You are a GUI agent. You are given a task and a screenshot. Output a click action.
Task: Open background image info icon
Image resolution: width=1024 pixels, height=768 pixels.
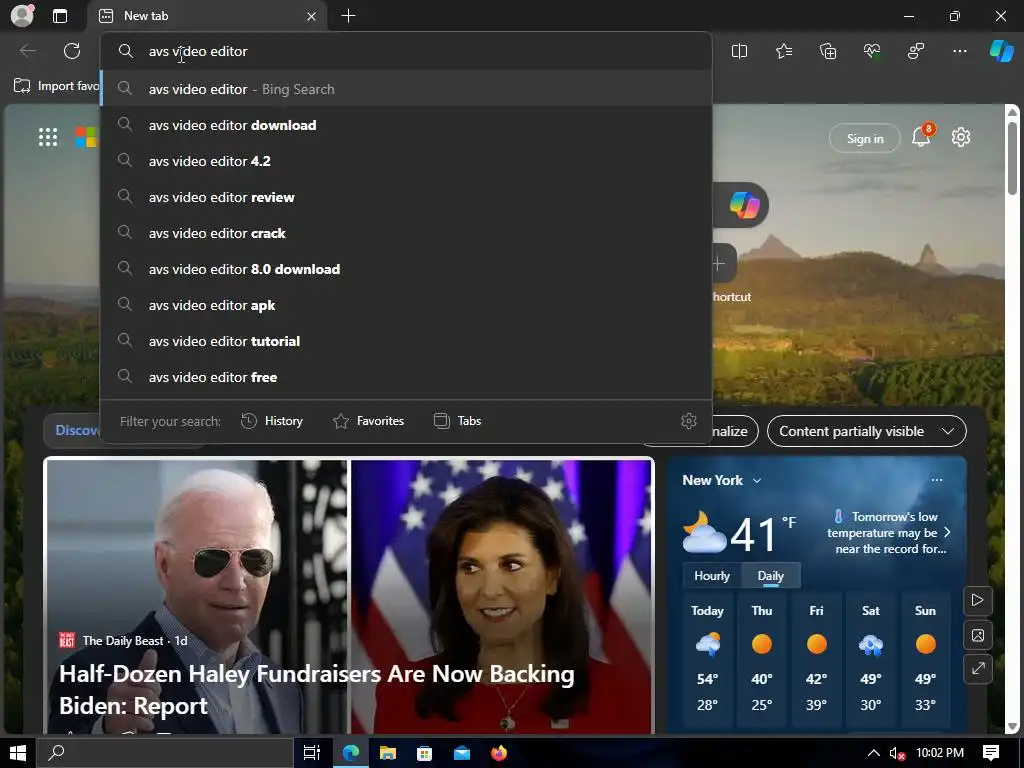(x=978, y=635)
